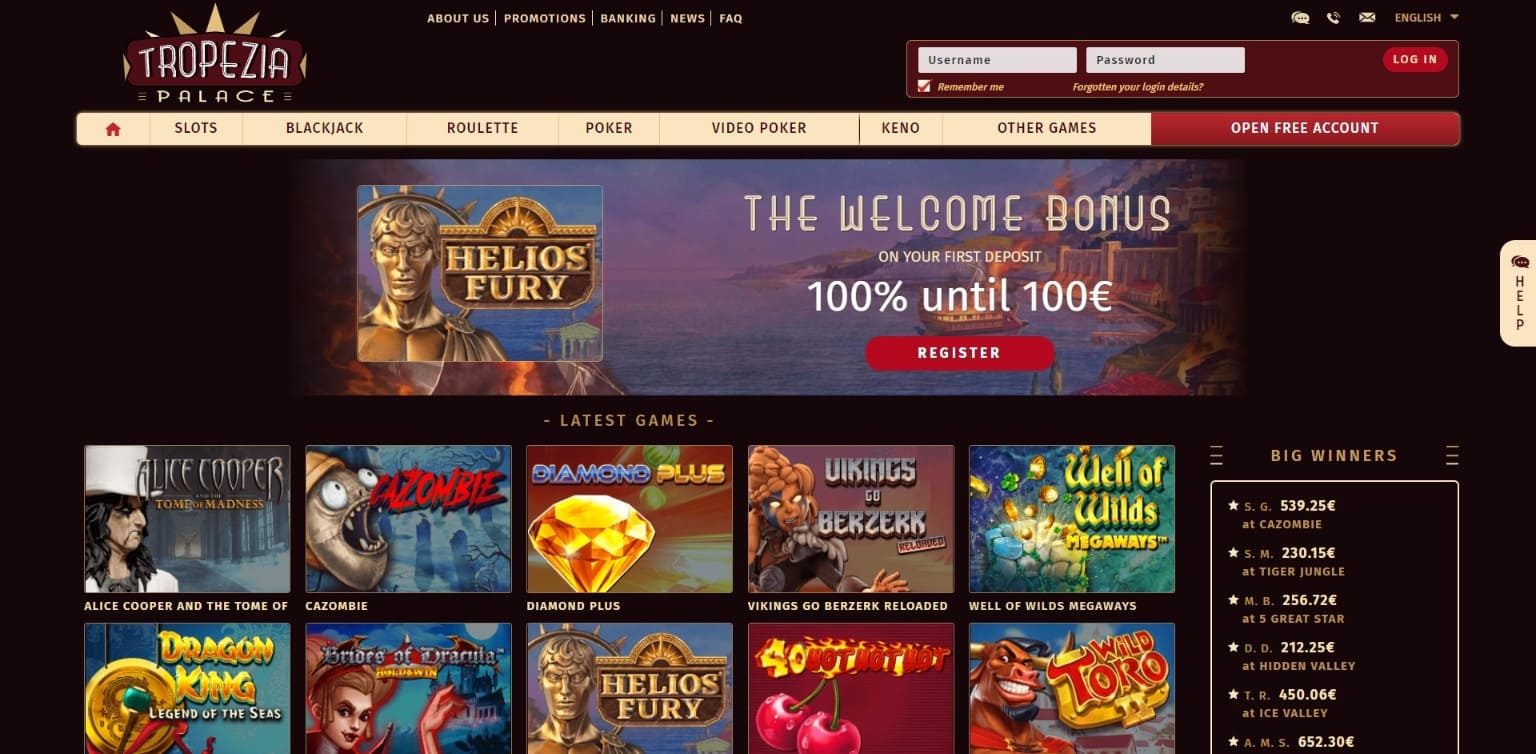Expand the English language dropdown
This screenshot has height=754, width=1536.
point(1427,18)
